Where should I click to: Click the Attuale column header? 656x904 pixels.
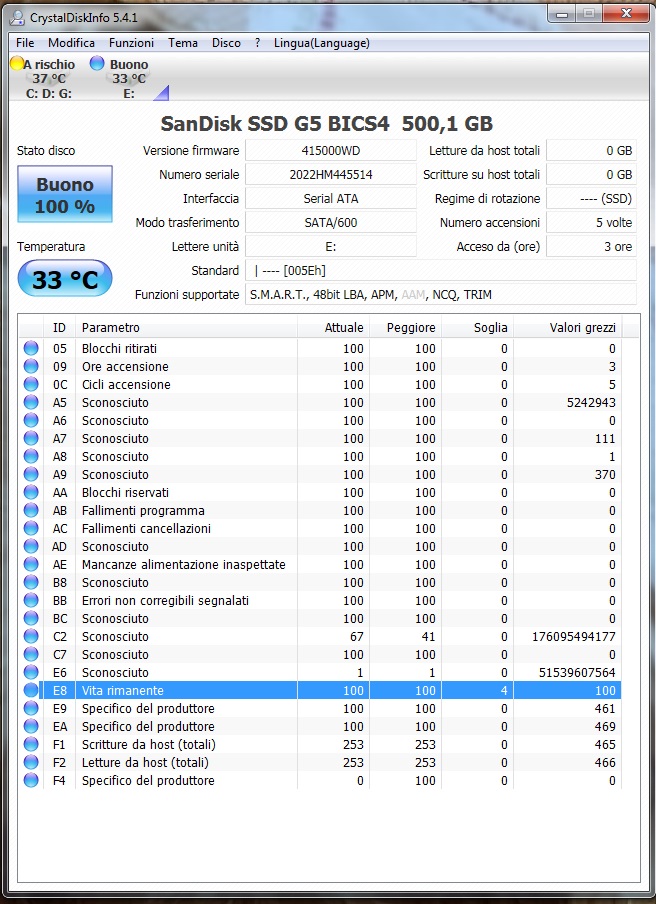[333, 327]
